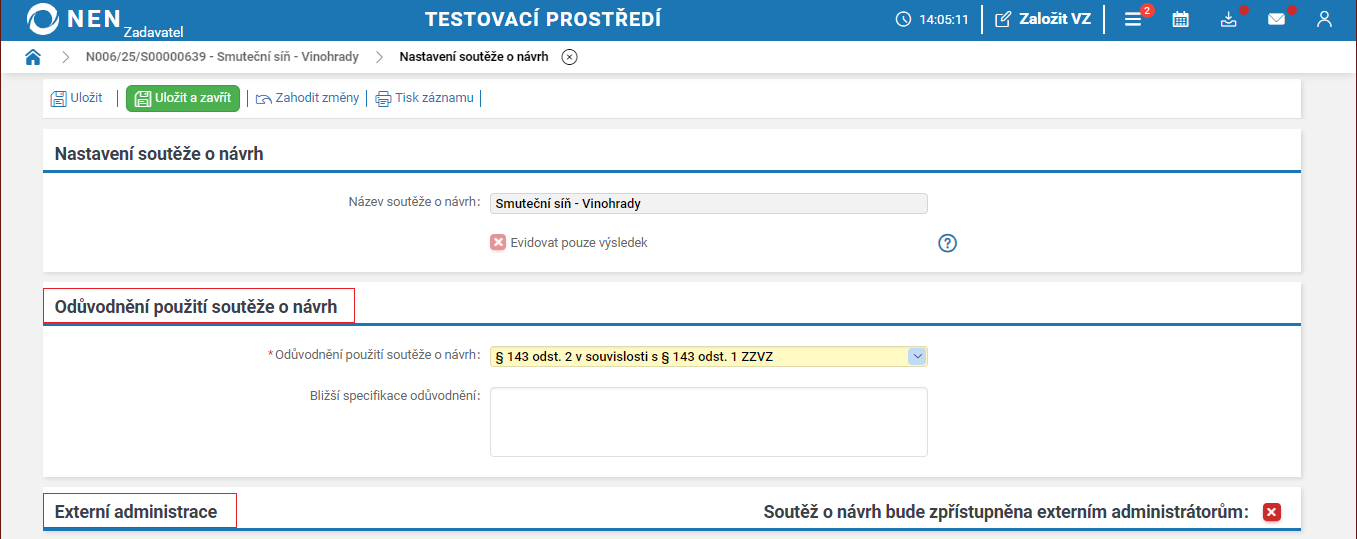Open the calendar icon in header
The image size is (1357, 539).
pyautogui.click(x=1180, y=19)
